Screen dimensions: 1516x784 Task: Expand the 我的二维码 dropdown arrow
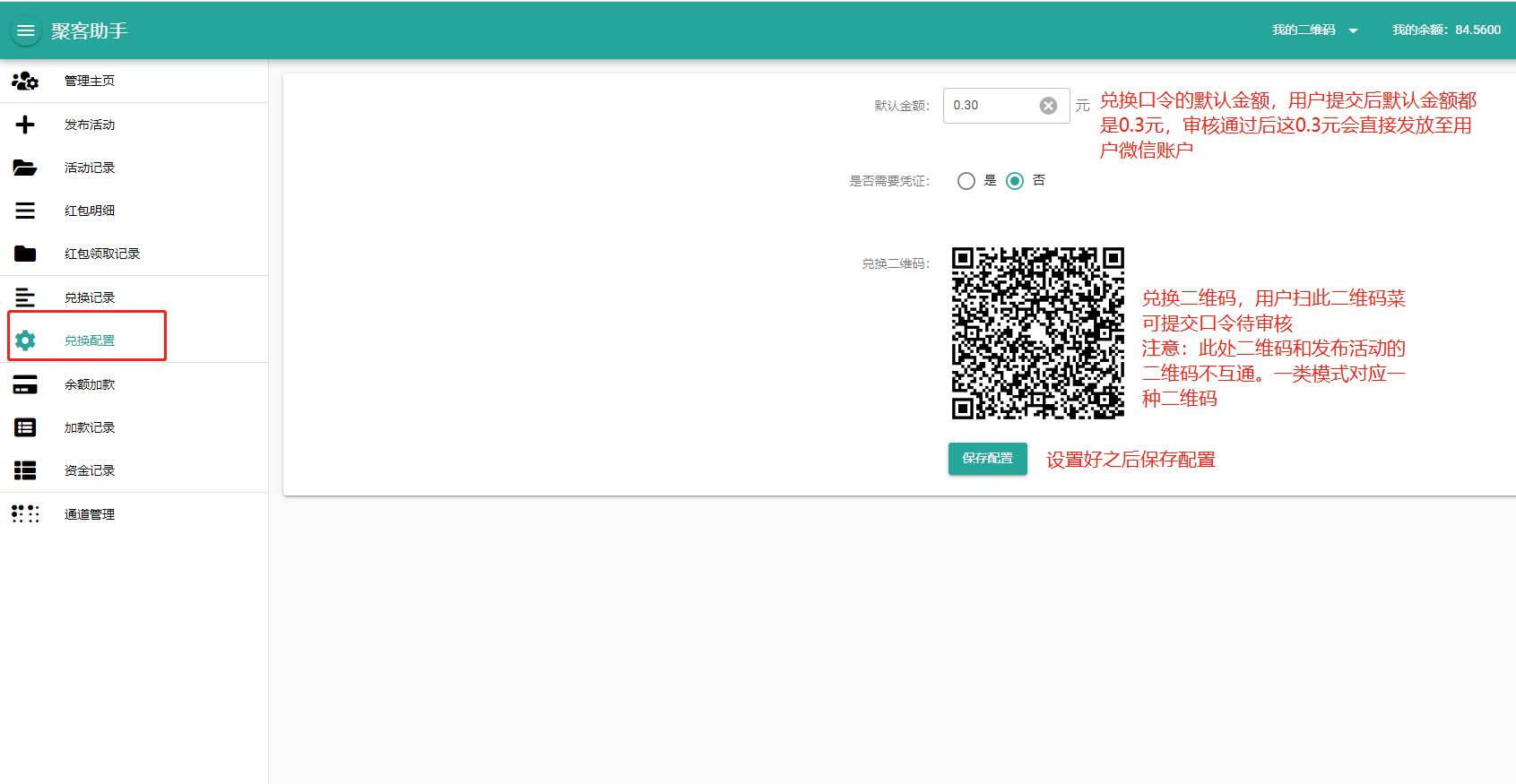[1353, 31]
